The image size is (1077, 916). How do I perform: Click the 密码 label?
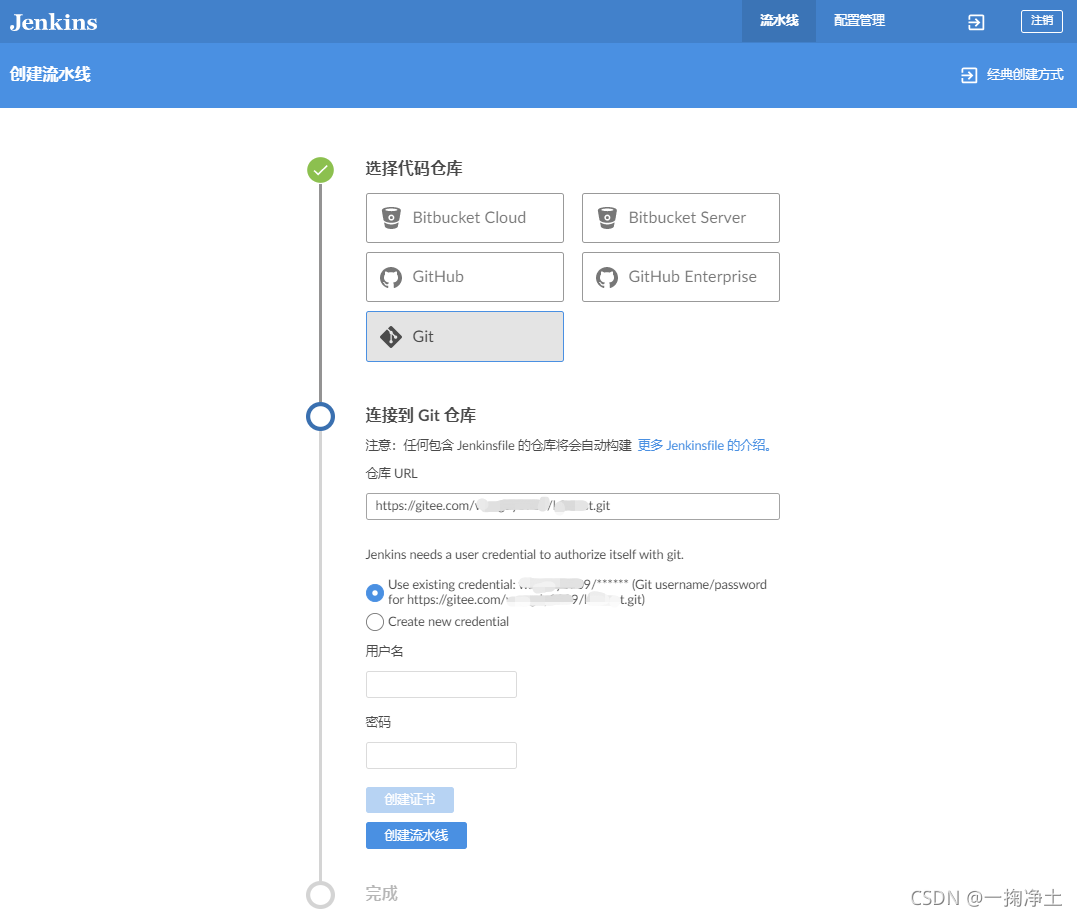(x=378, y=722)
